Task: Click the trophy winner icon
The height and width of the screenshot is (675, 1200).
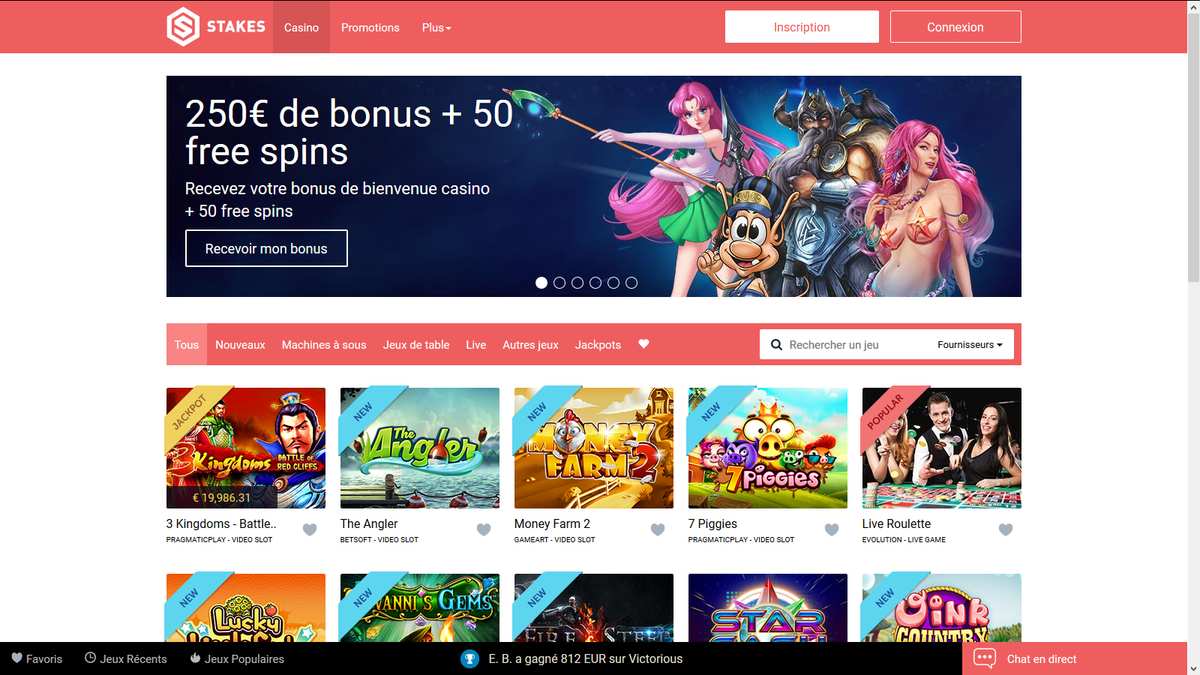Action: point(468,659)
